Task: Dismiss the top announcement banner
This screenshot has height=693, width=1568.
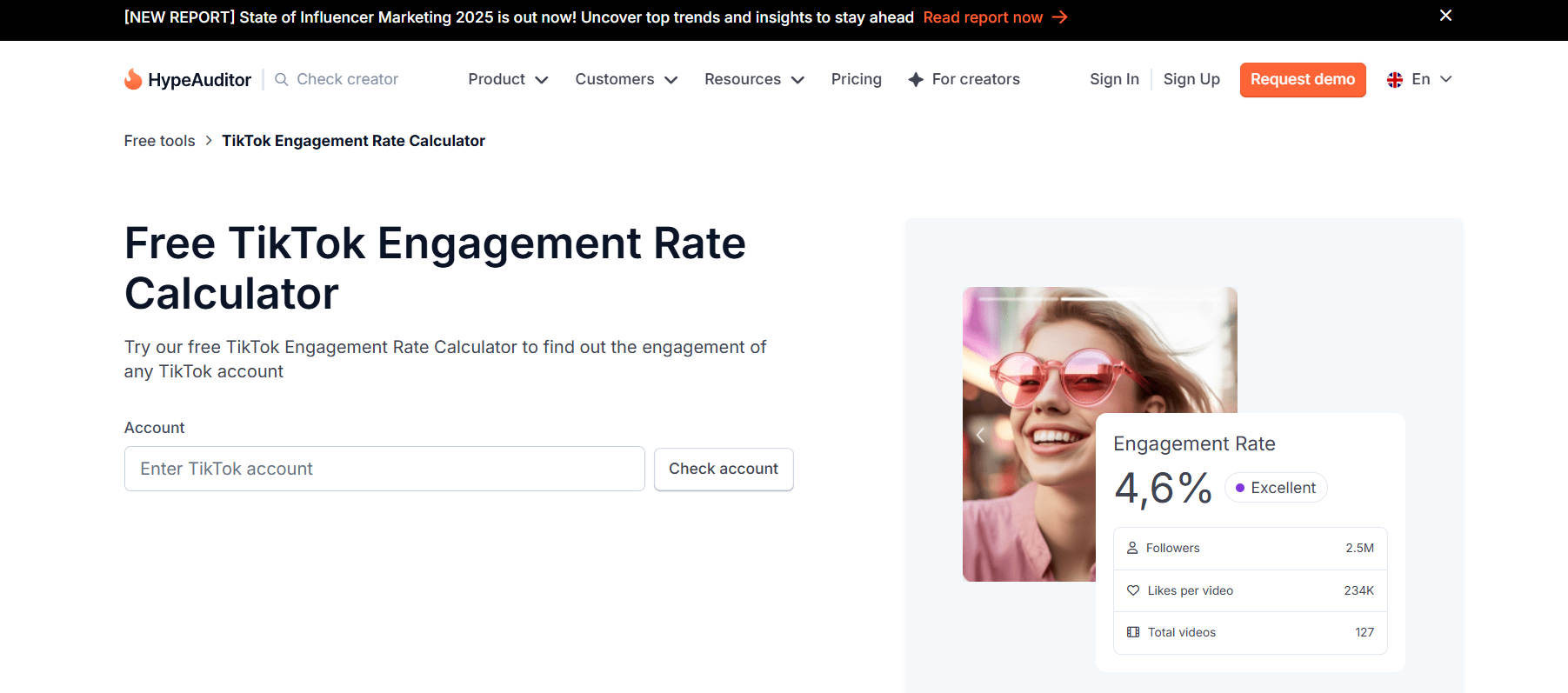Action: click(1445, 16)
